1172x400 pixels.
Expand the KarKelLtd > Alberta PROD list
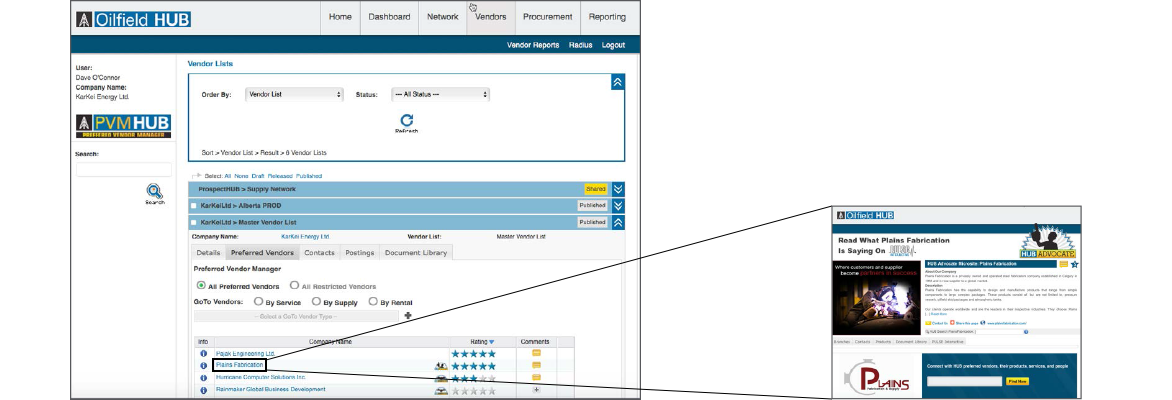click(617, 206)
